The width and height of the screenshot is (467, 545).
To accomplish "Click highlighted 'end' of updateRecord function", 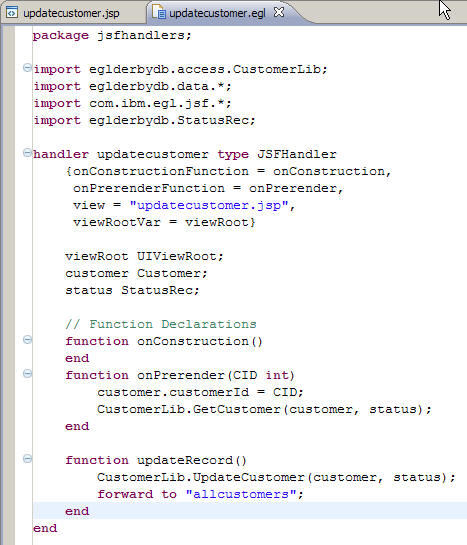I will click(77, 512).
